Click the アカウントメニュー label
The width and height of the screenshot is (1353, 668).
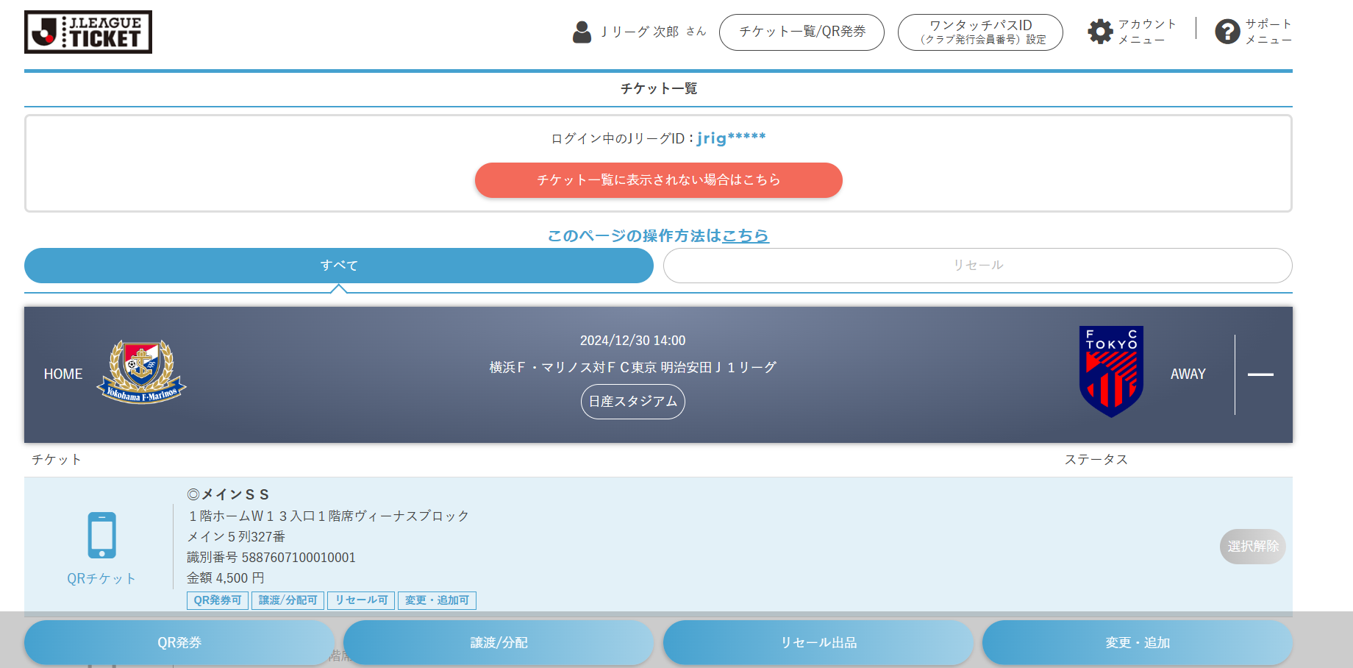pos(1147,32)
